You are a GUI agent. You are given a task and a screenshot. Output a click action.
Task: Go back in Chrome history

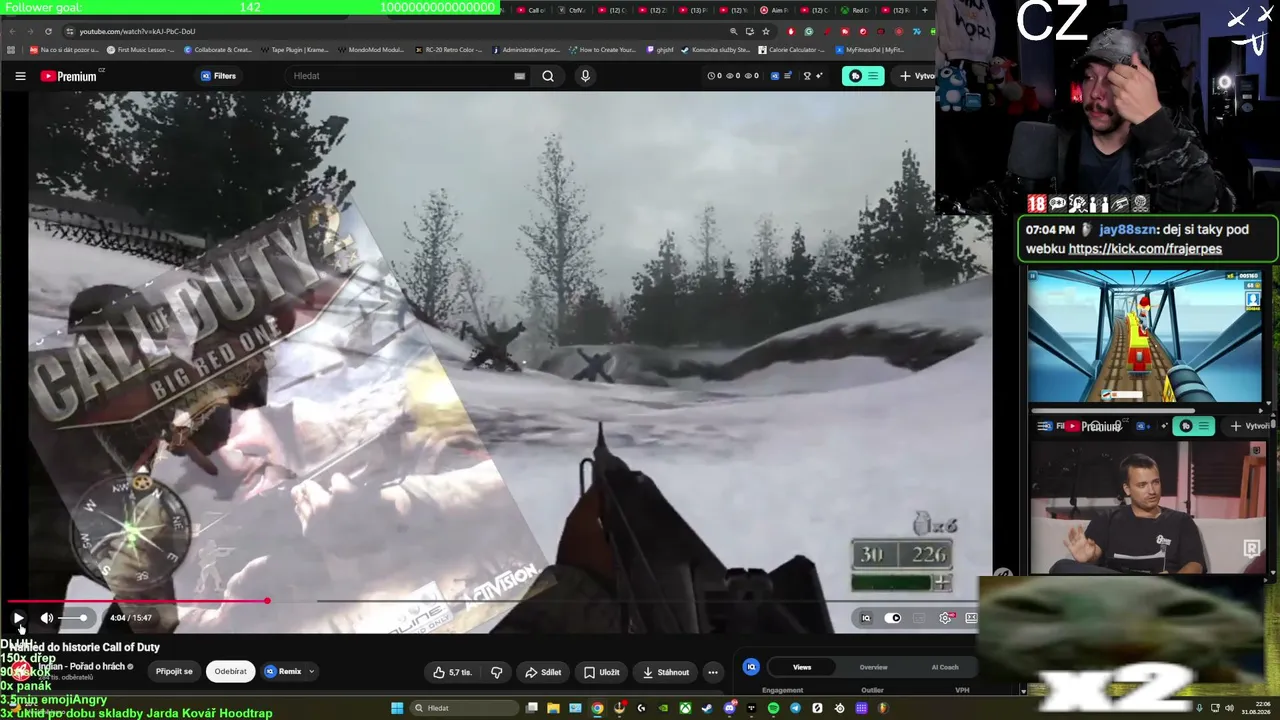click(11, 31)
